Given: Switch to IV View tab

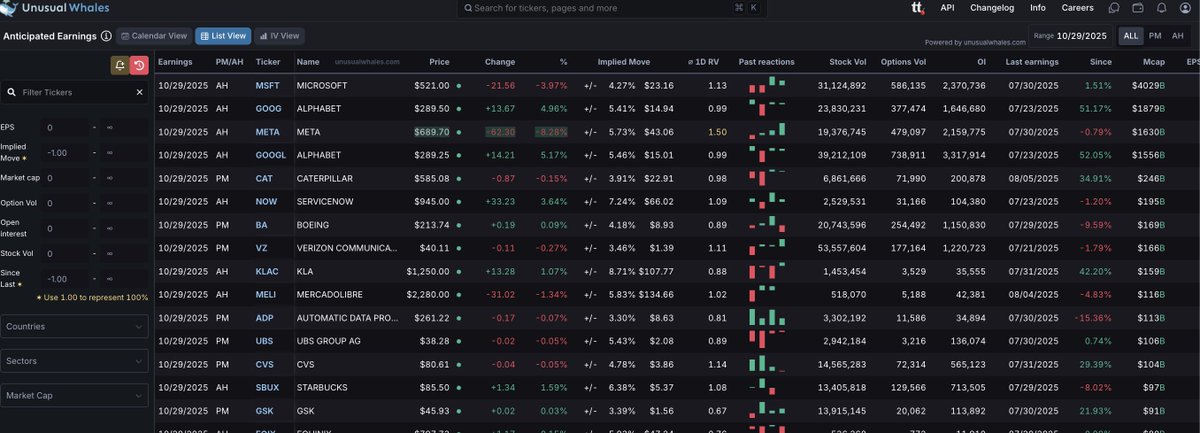Looking at the screenshot, I should click(x=279, y=36).
